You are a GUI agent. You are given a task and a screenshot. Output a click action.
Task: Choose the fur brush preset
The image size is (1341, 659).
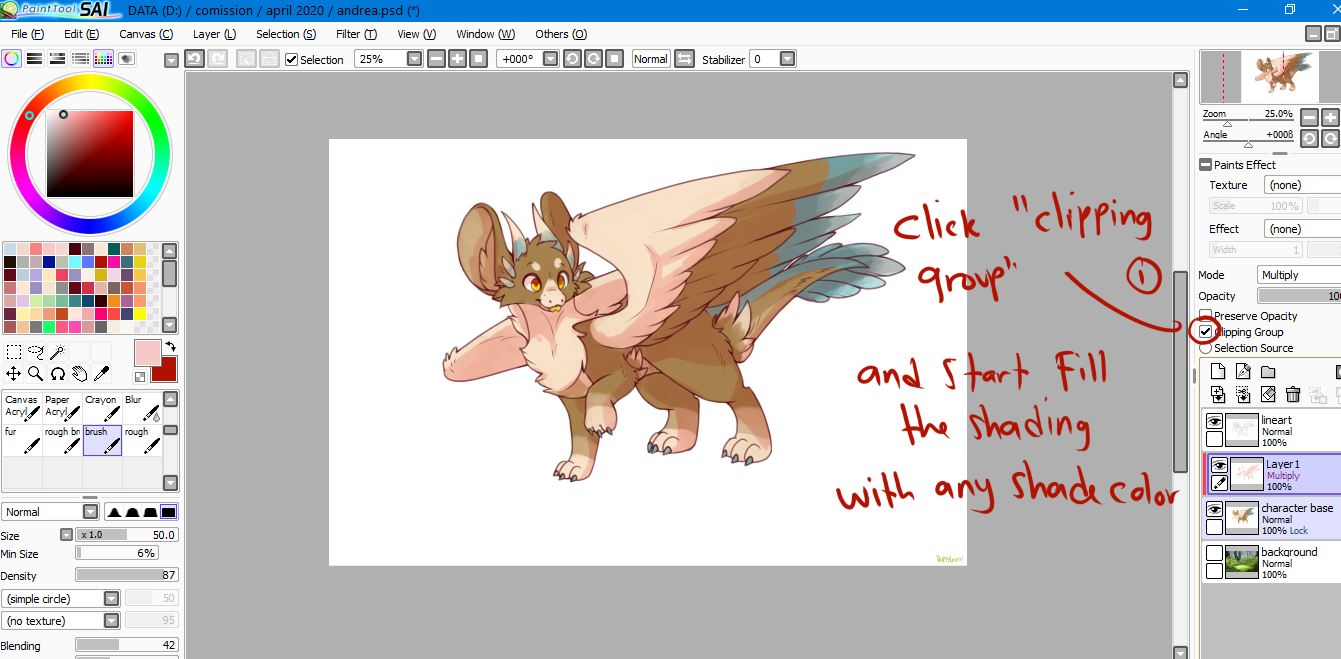pos(22,441)
